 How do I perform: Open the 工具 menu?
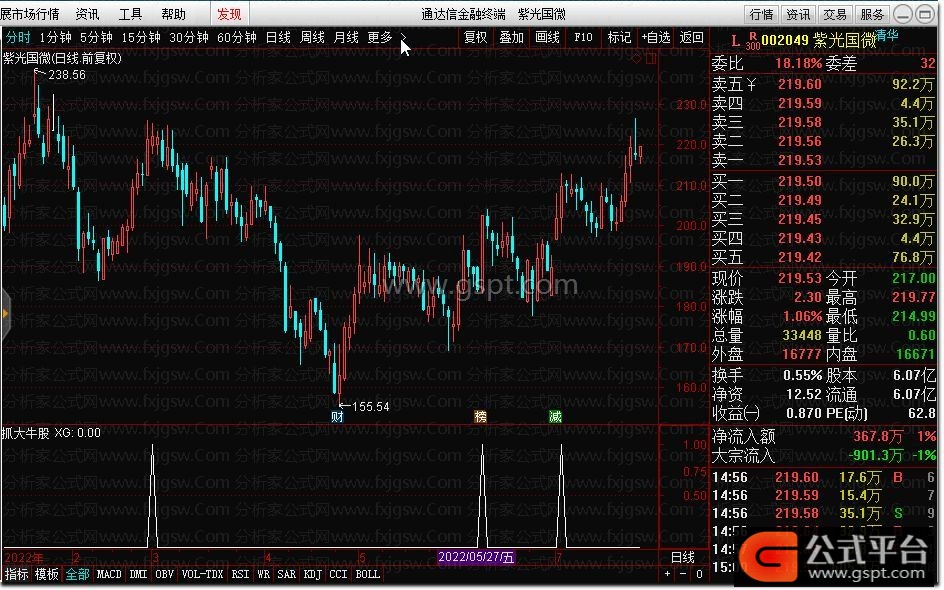[x=130, y=14]
